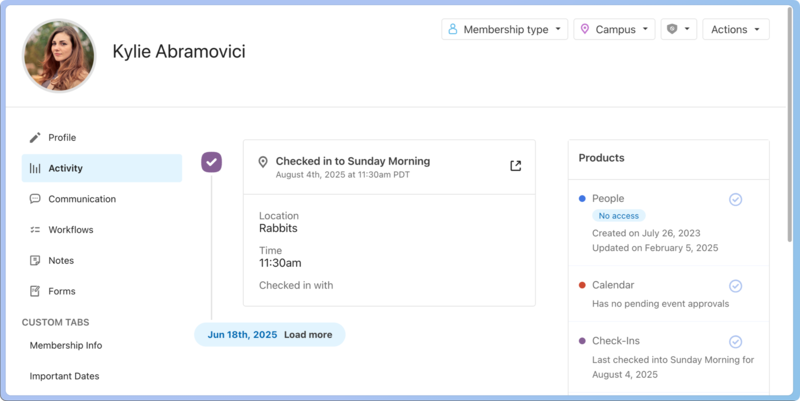Open check-in in new window icon

(515, 166)
